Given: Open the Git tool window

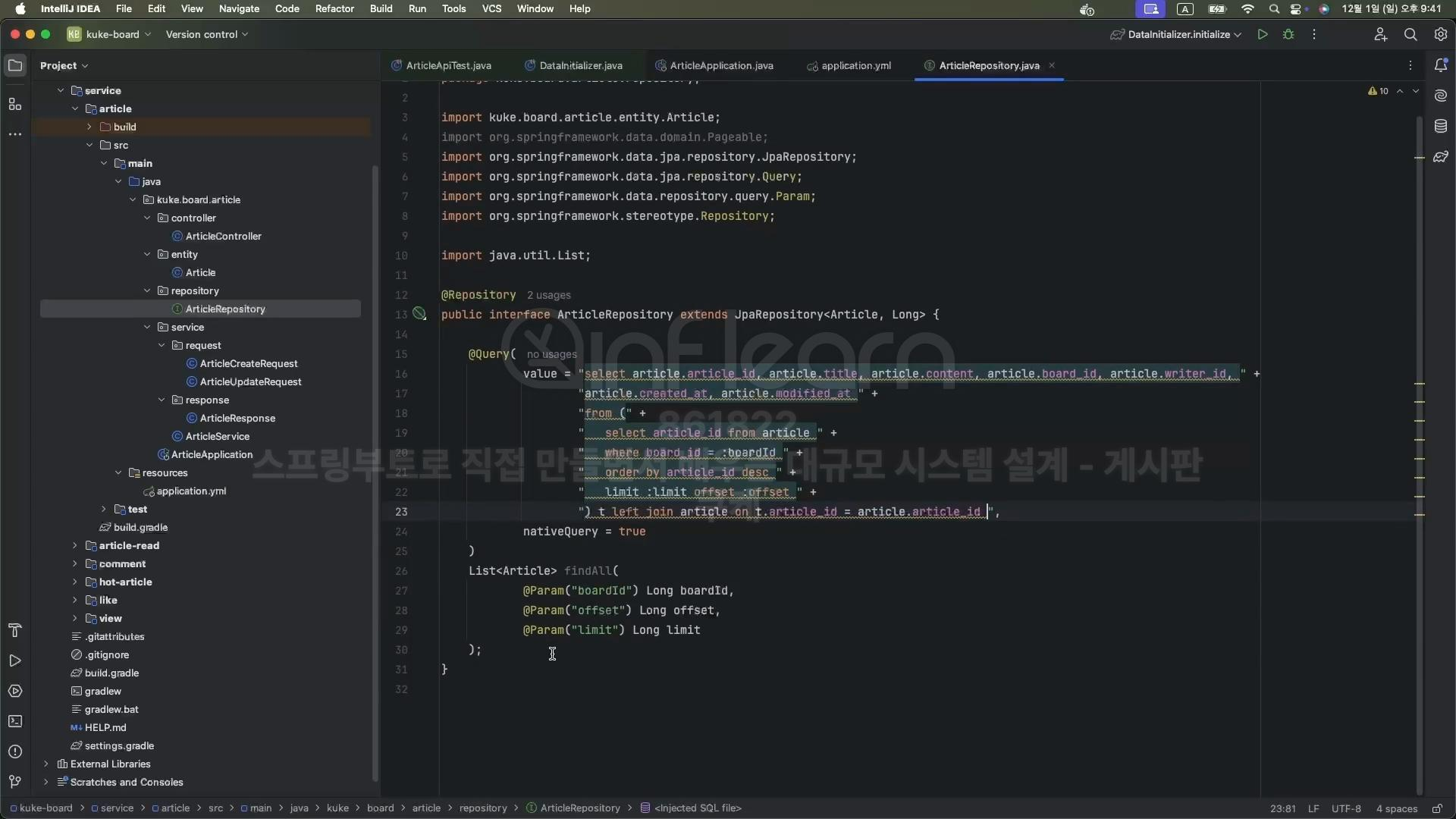Looking at the screenshot, I should pyautogui.click(x=15, y=782).
